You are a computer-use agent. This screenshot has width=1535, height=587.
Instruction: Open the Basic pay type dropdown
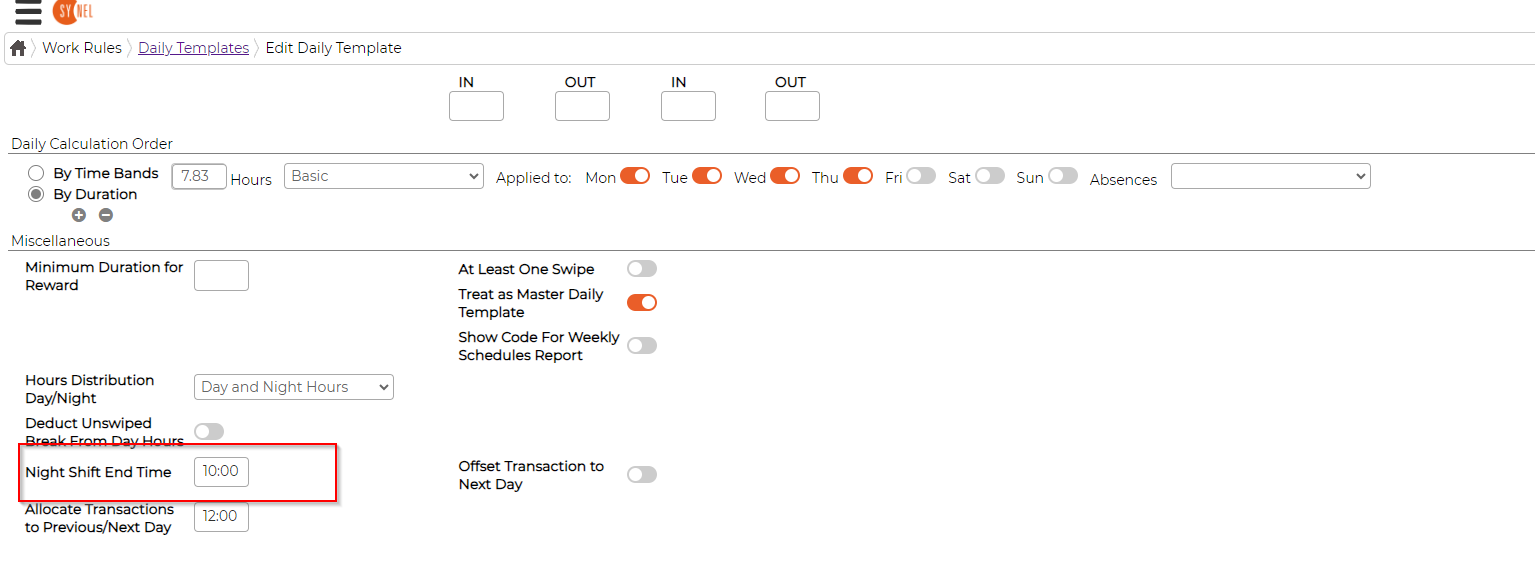point(384,176)
